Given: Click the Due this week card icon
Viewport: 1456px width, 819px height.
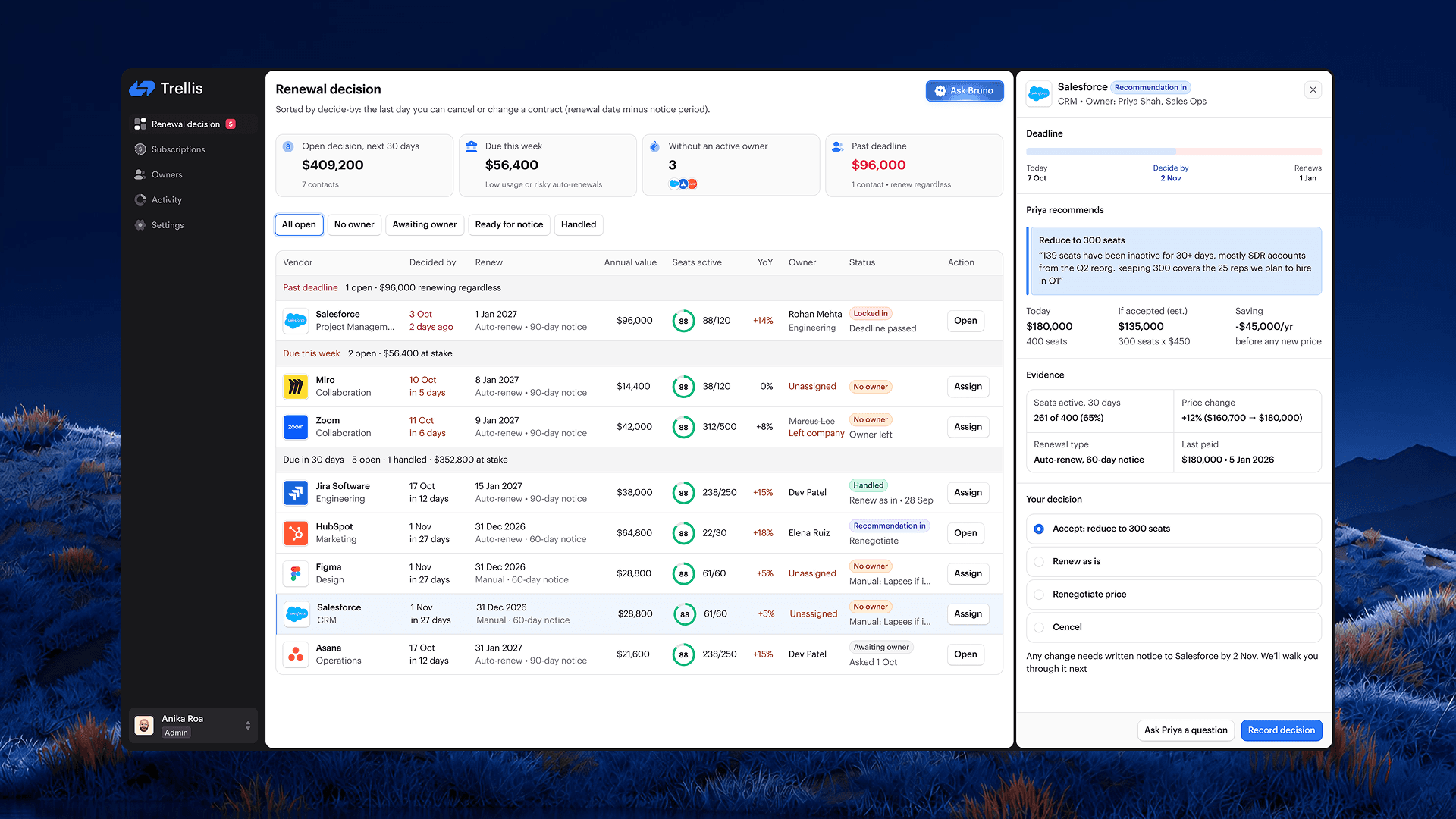Looking at the screenshot, I should [472, 146].
